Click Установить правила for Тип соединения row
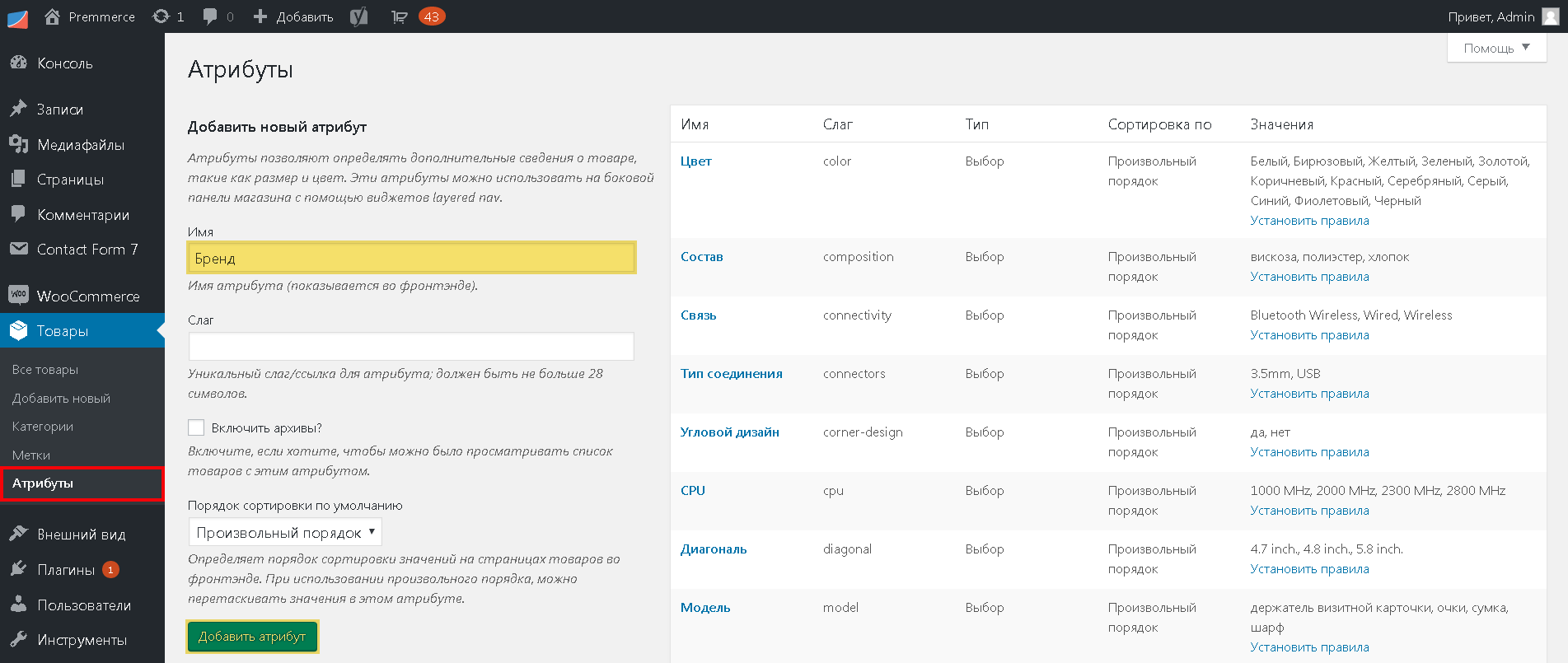Screen dimensions: 1568x663 pyautogui.click(x=1309, y=394)
